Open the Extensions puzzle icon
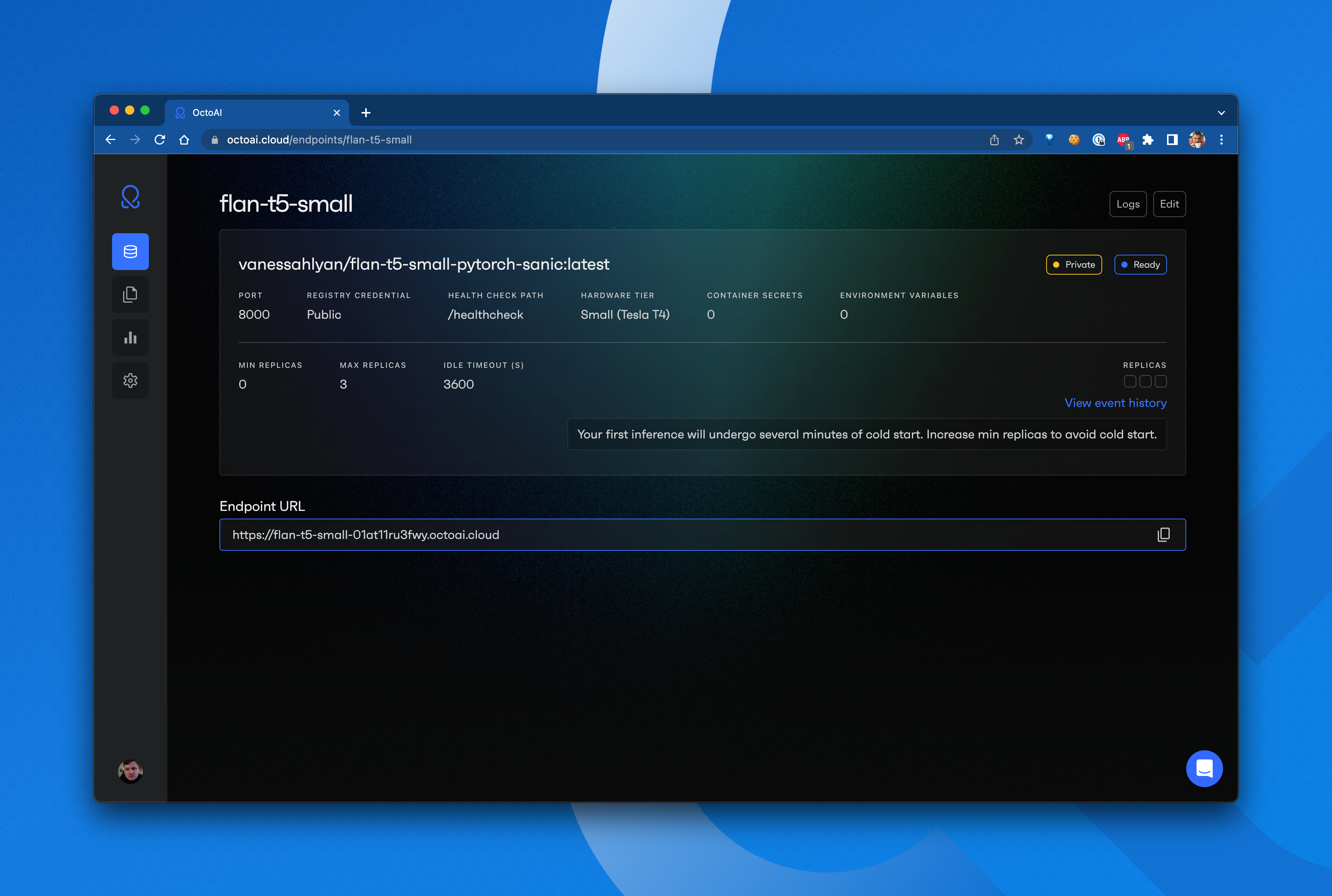This screenshot has height=896, width=1332. [1147, 140]
